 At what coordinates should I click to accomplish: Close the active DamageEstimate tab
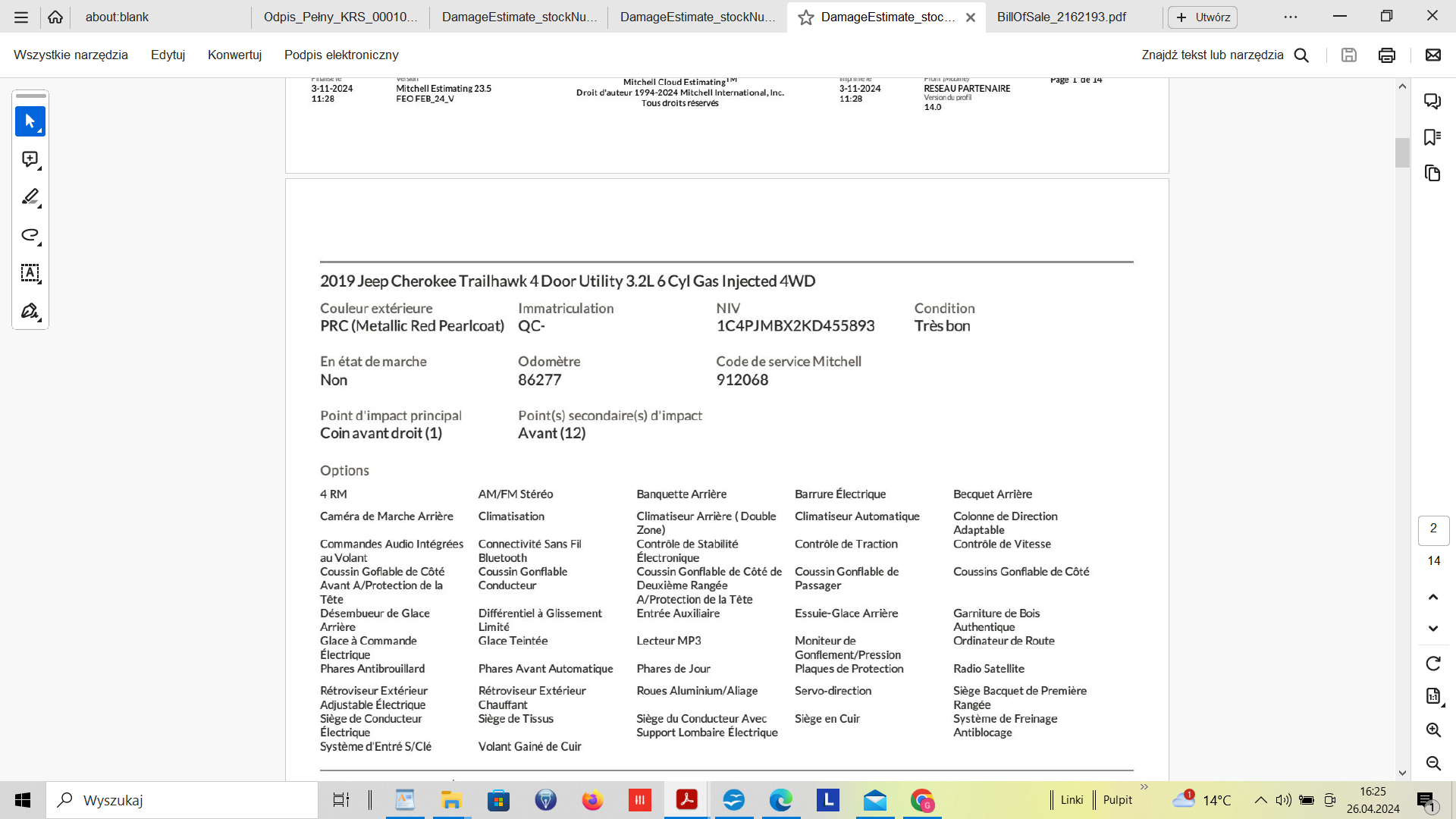(971, 17)
